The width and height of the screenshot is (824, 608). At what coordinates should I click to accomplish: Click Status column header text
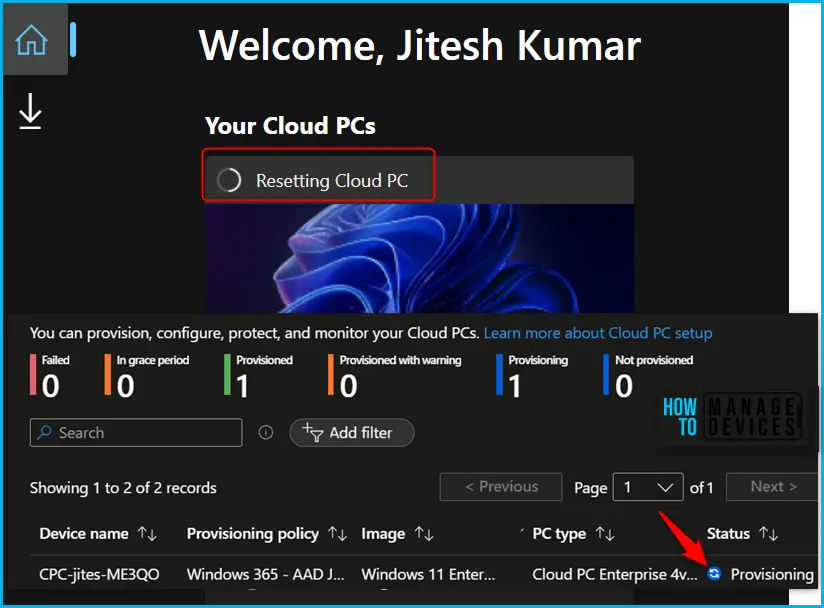pyautogui.click(x=728, y=534)
